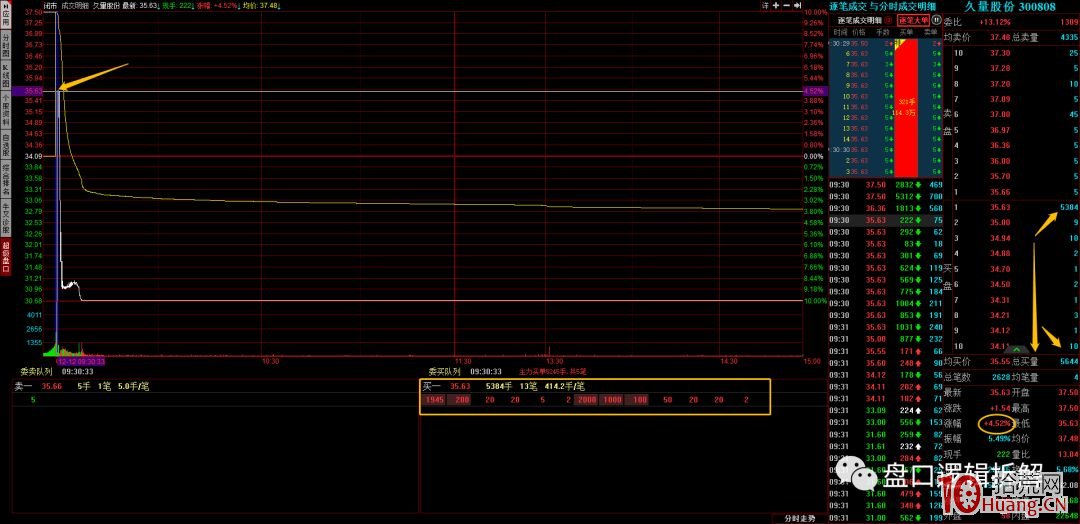
Task: Click the 4.52% purple marker on right axis
Action: click(x=813, y=90)
